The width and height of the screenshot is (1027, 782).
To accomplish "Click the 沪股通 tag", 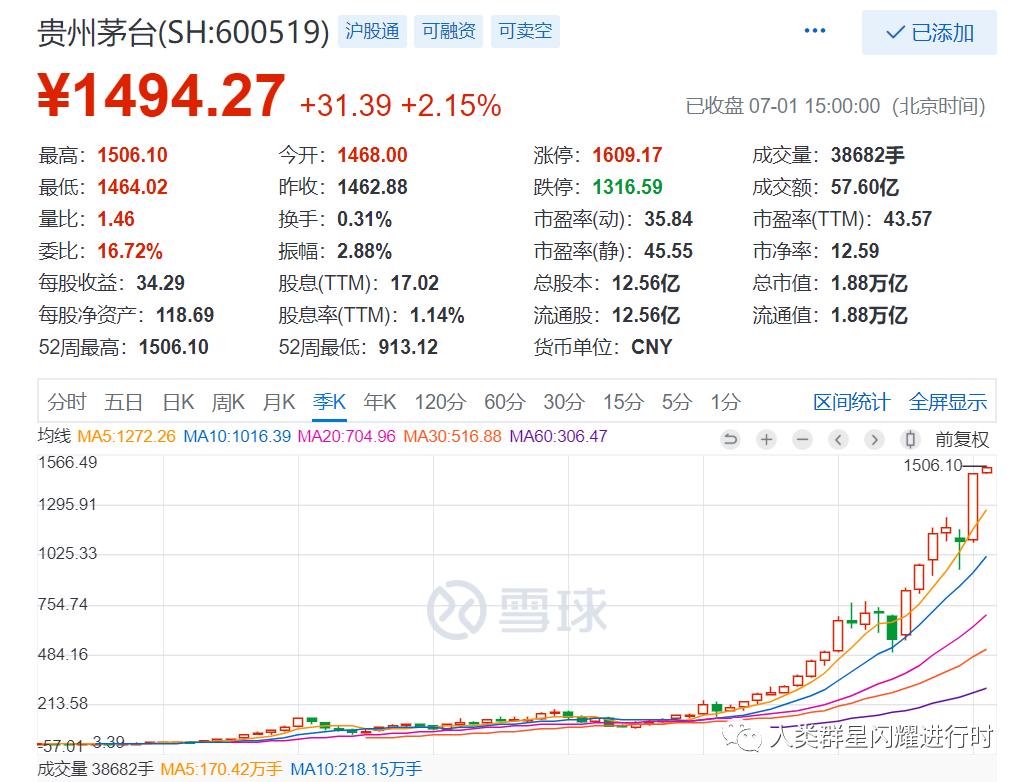I will click(x=372, y=31).
